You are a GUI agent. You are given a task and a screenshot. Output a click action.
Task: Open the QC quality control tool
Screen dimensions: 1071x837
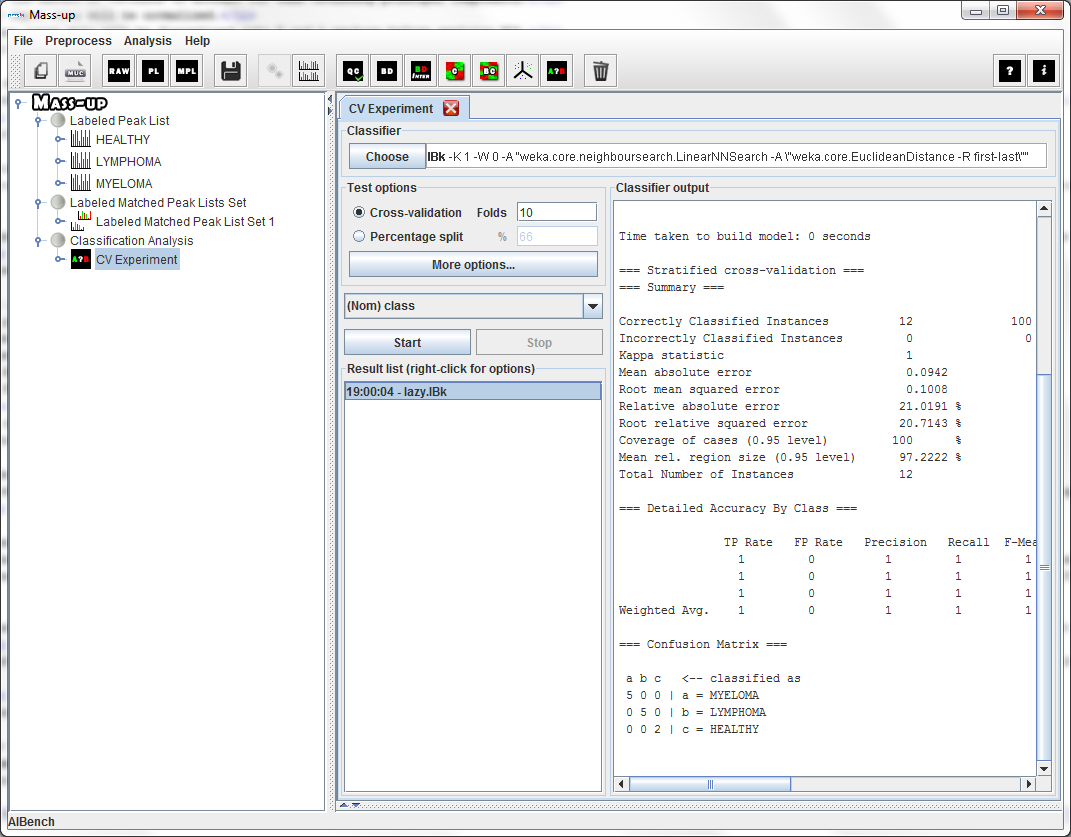354,71
